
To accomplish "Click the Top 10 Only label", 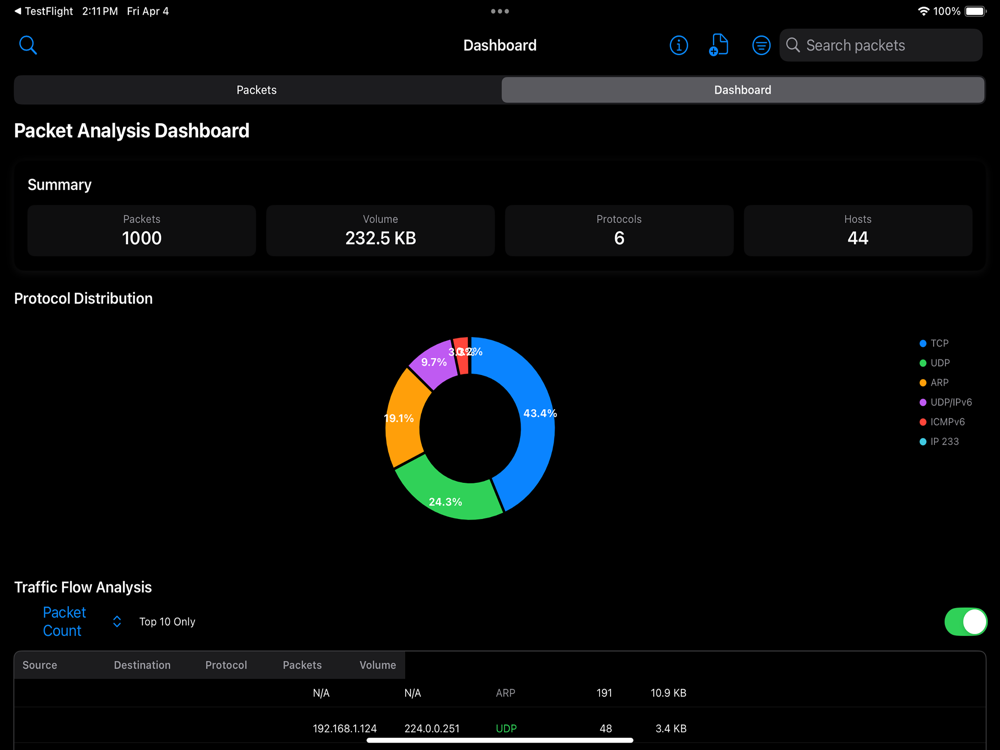I will pyautogui.click(x=167, y=622).
